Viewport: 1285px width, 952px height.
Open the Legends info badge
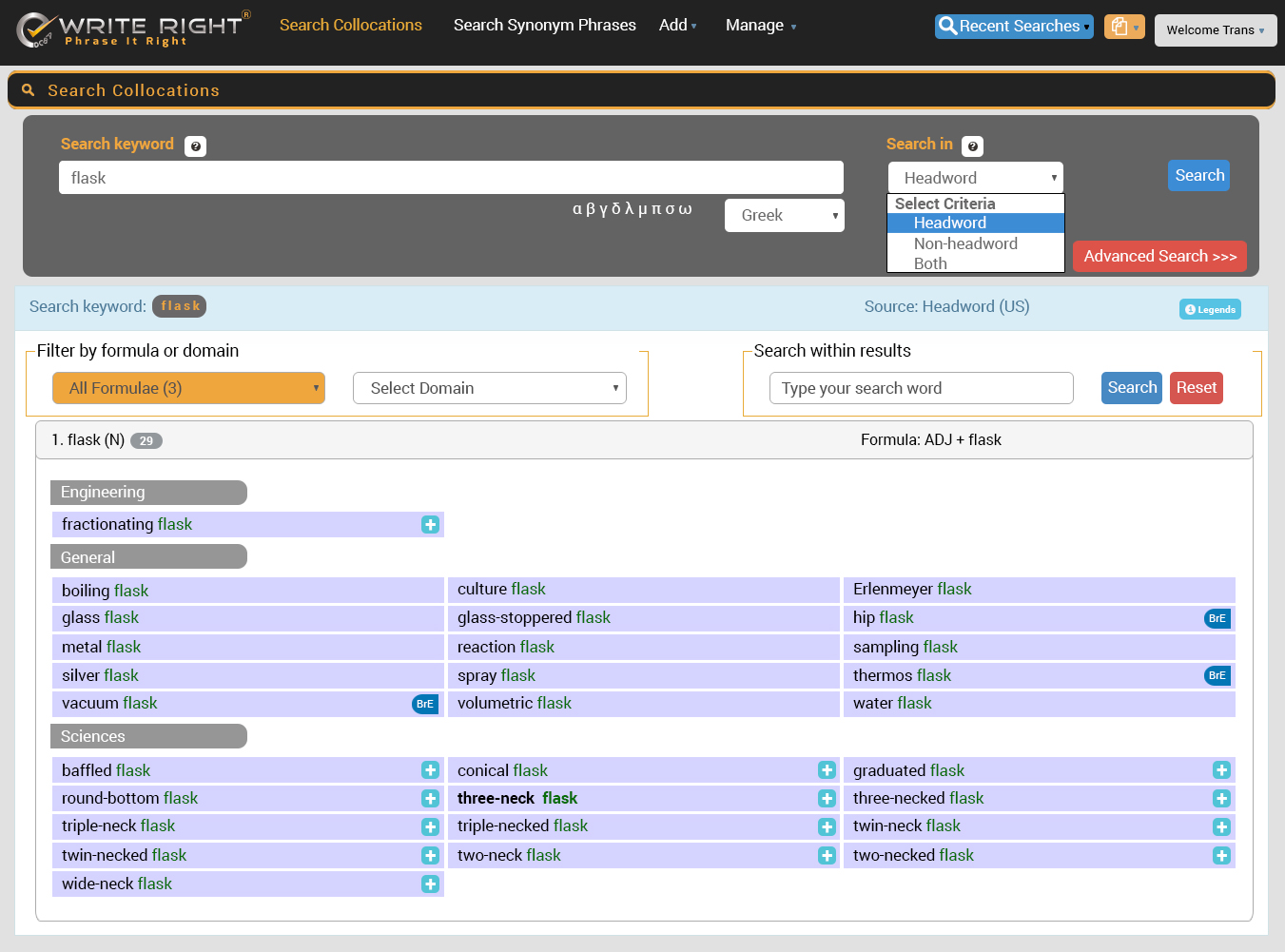coord(1210,309)
